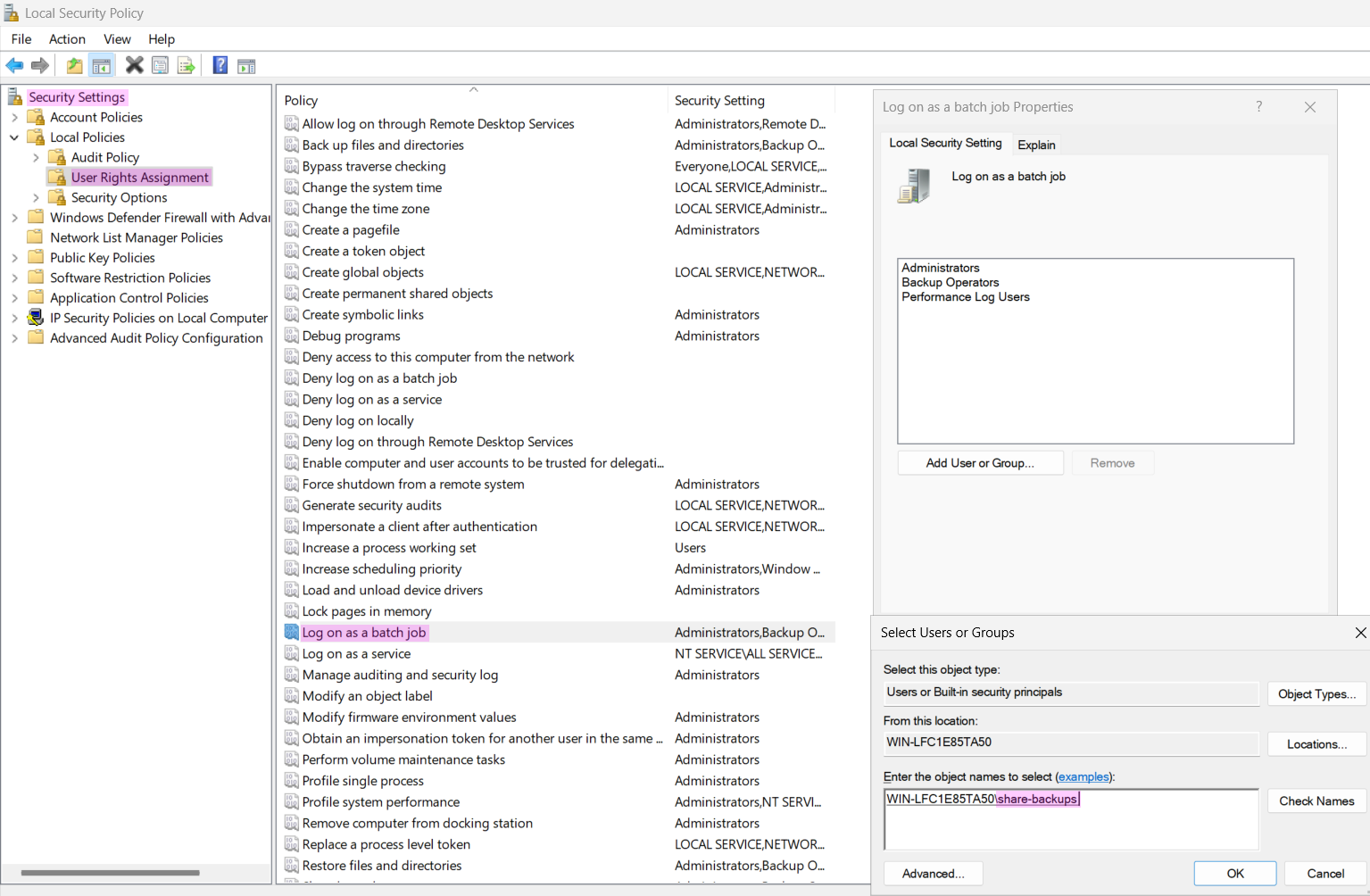Switch to the Explain tab

(1036, 145)
